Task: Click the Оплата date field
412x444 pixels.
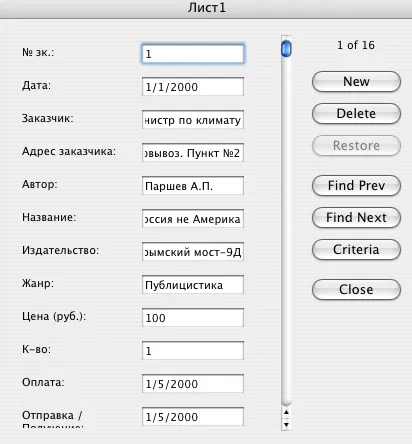Action: 193,384
